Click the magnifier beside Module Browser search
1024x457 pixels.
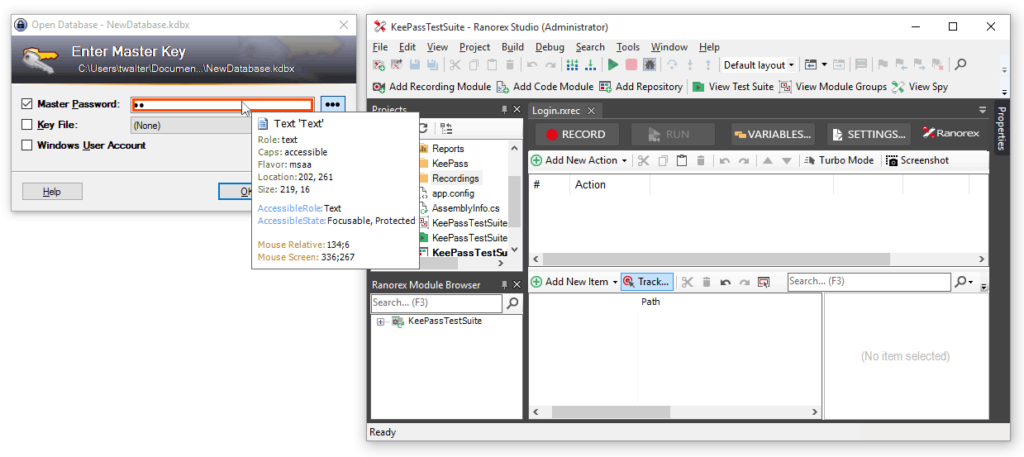pyautogui.click(x=513, y=303)
